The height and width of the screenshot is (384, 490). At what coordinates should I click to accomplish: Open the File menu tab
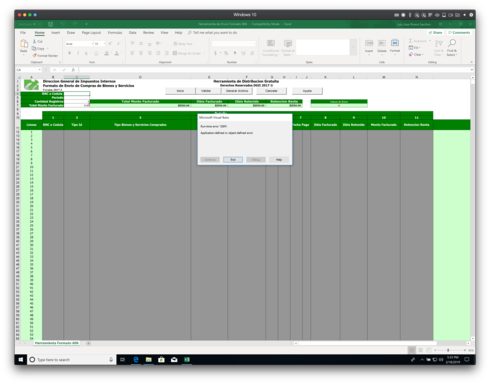23,33
